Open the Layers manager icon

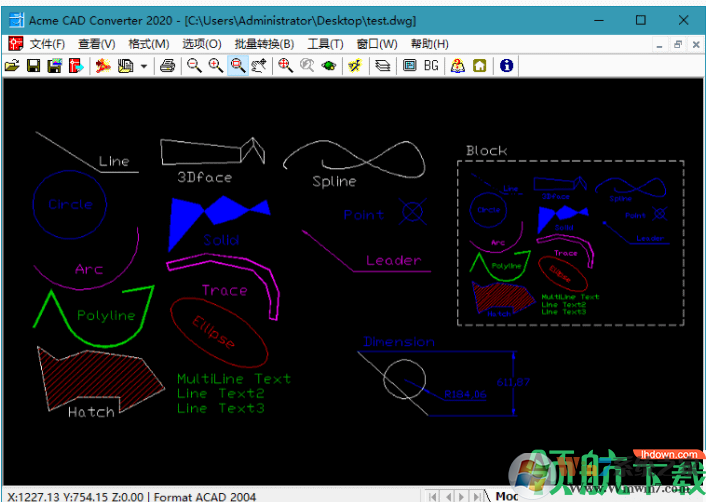pyautogui.click(x=381, y=66)
